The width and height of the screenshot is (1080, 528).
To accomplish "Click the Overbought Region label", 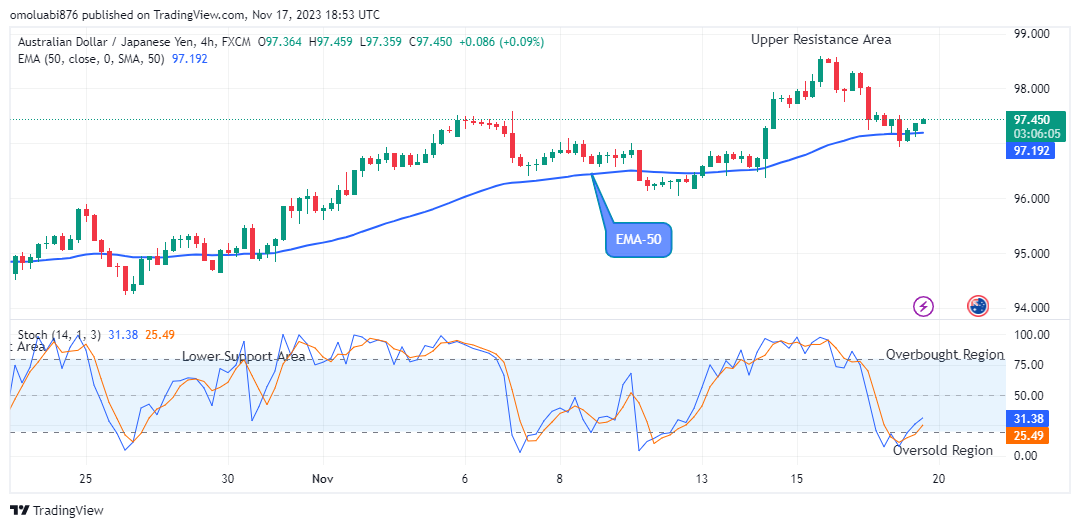I will [945, 355].
